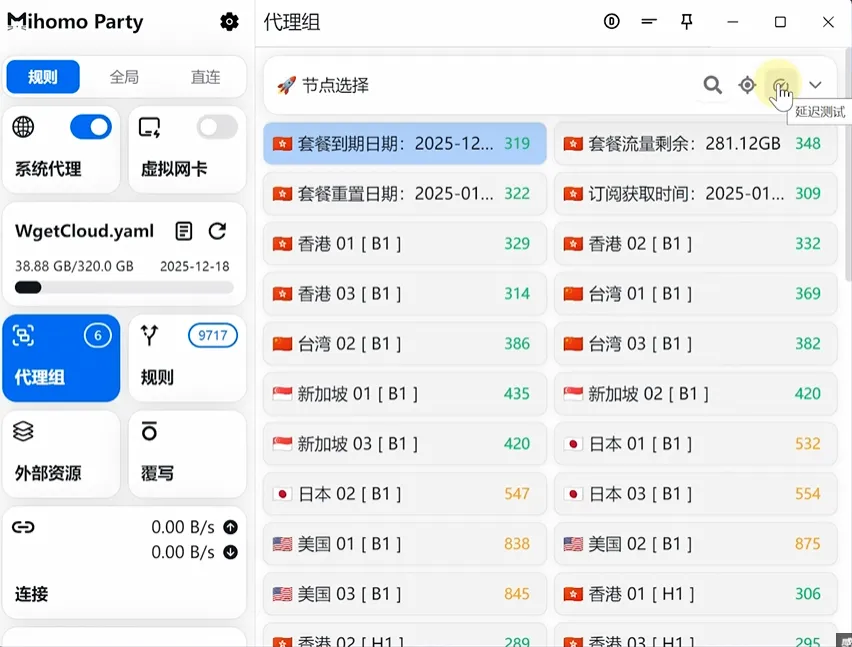Click the info icon in the titlebar
The width and height of the screenshot is (852, 647).
click(x=612, y=21)
